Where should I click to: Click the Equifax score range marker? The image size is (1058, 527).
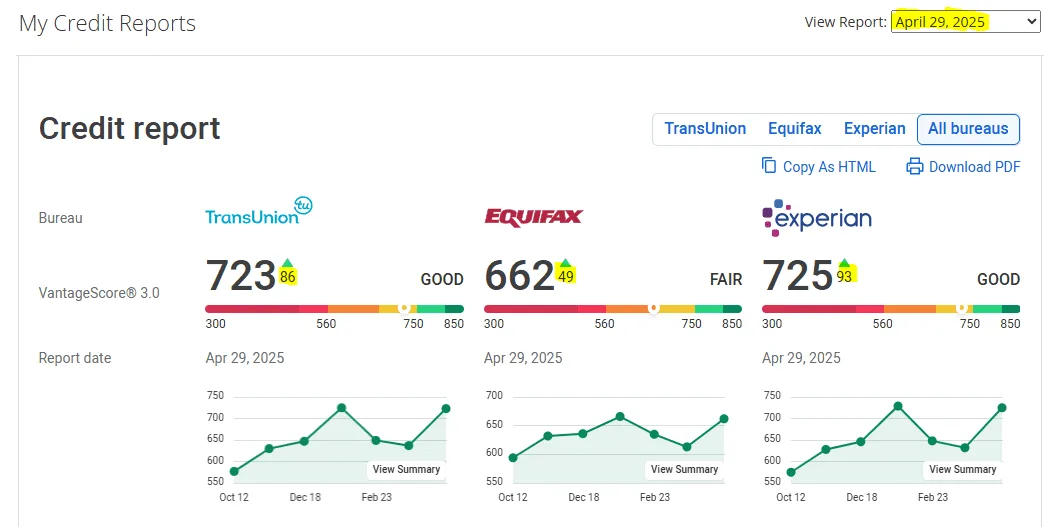(654, 309)
